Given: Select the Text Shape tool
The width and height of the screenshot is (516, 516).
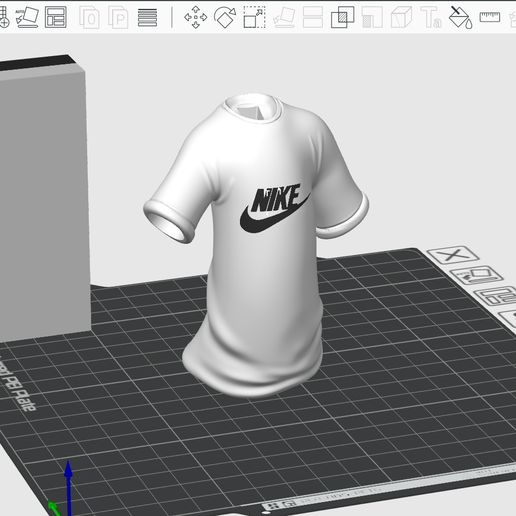Looking at the screenshot, I should (431, 17).
